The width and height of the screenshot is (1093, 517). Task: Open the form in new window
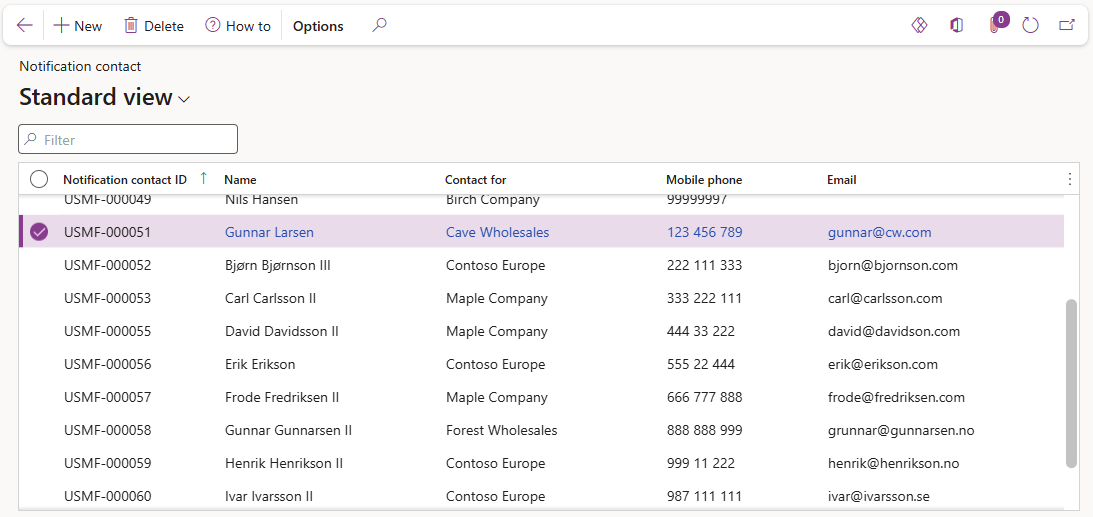coord(1067,26)
